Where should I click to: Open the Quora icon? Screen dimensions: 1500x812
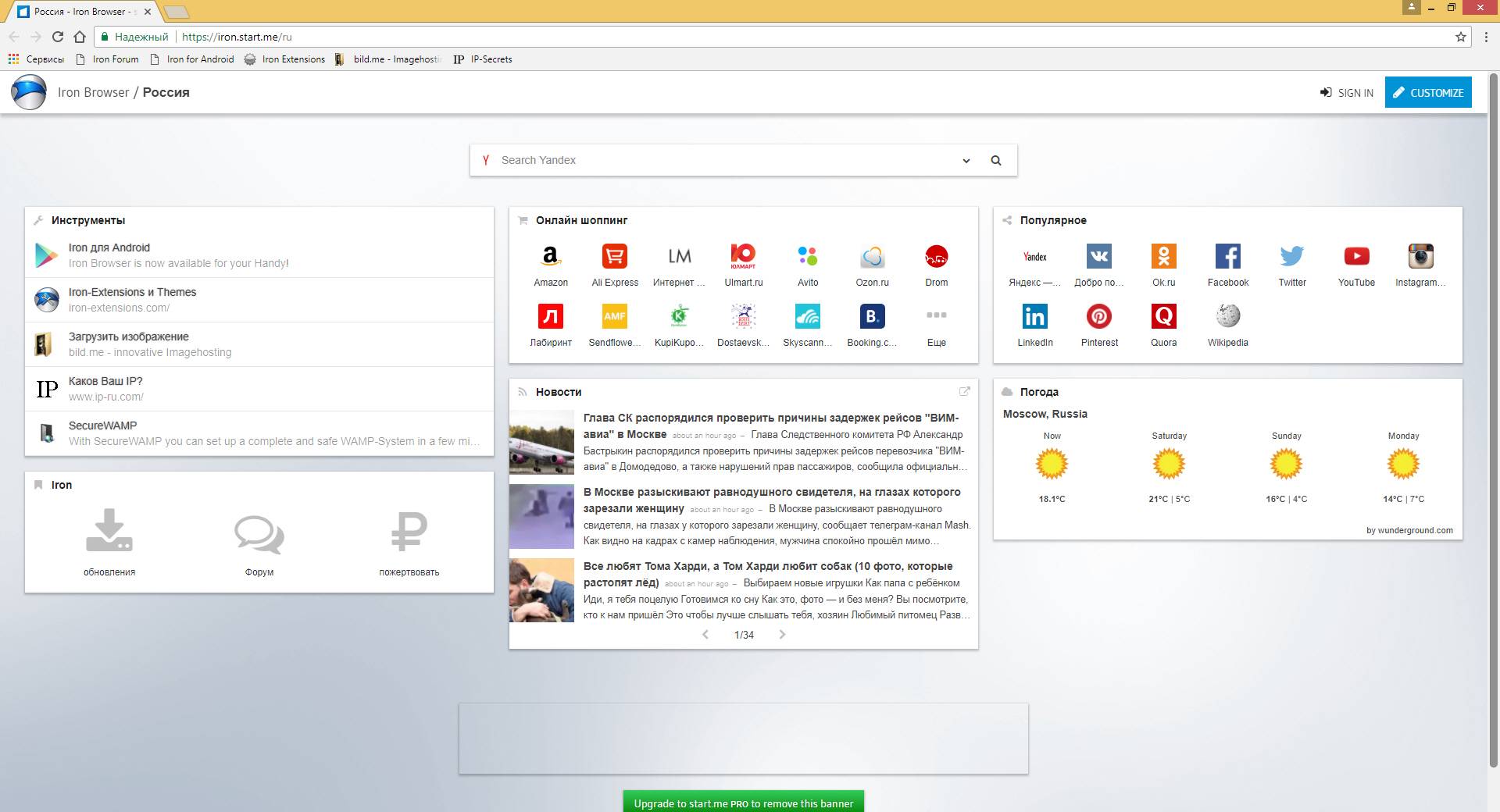pyautogui.click(x=1163, y=316)
